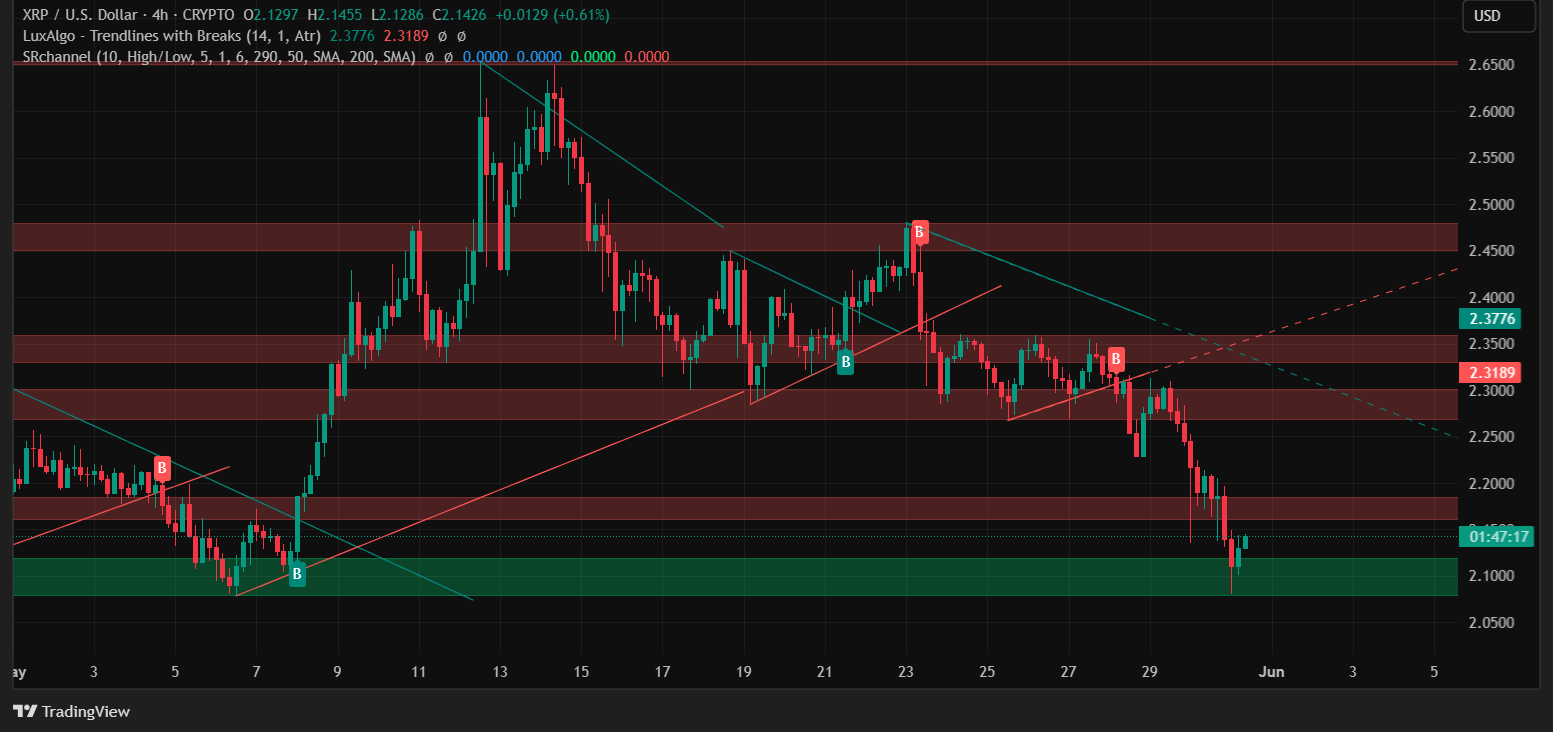
Task: Click the +0.0129 (+0.61%) change value
Action: click(553, 15)
